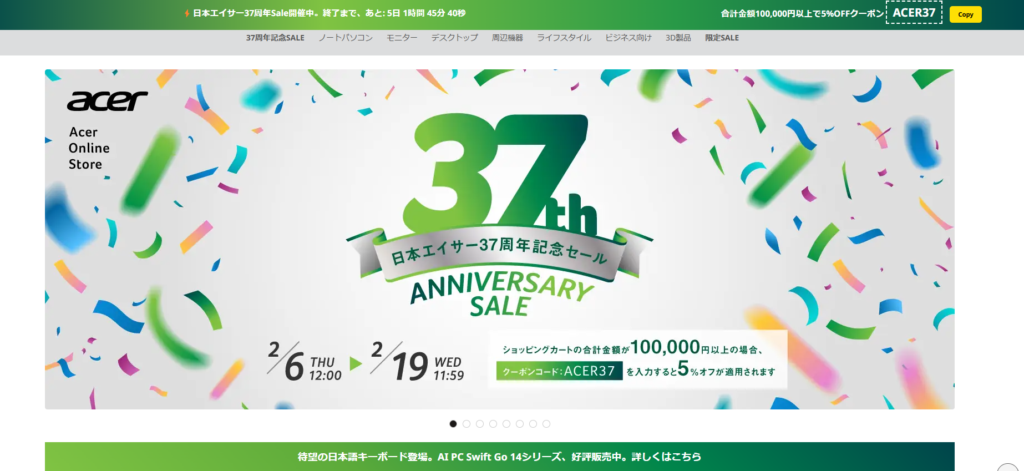Open the デスクトップ category
Viewport: 1024px width, 471px height.
455,38
